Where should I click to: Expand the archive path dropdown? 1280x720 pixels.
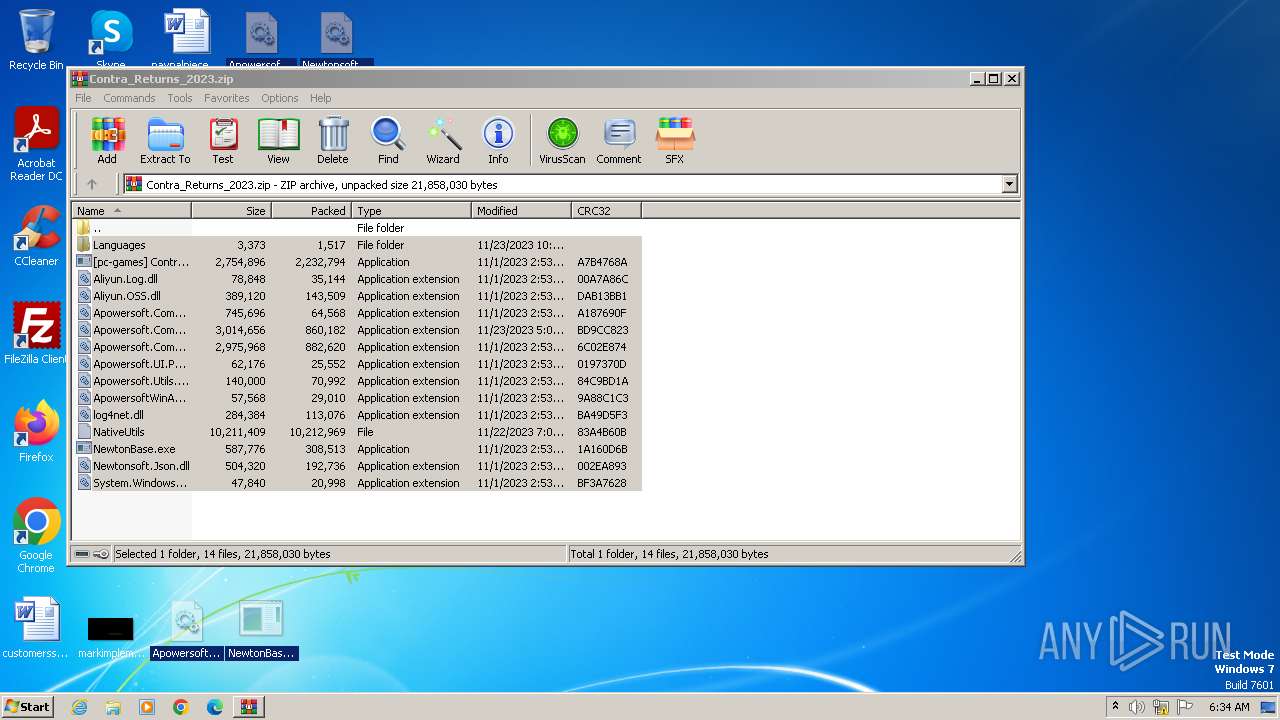click(x=1009, y=184)
